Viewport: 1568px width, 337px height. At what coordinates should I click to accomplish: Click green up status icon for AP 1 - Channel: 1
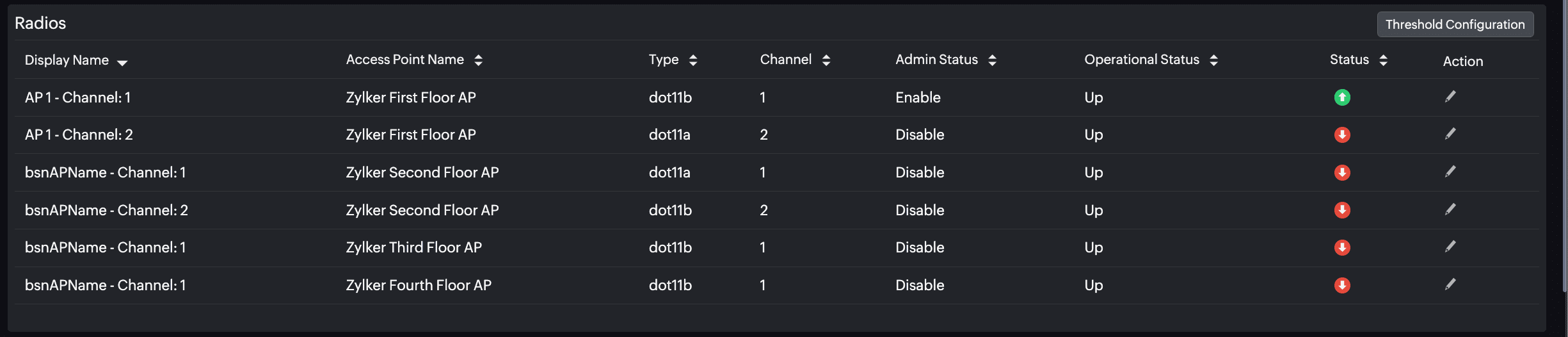(x=1342, y=97)
